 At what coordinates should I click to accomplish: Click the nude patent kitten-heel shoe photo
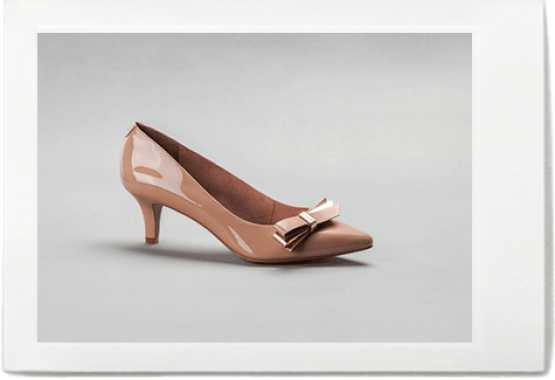(x=254, y=188)
